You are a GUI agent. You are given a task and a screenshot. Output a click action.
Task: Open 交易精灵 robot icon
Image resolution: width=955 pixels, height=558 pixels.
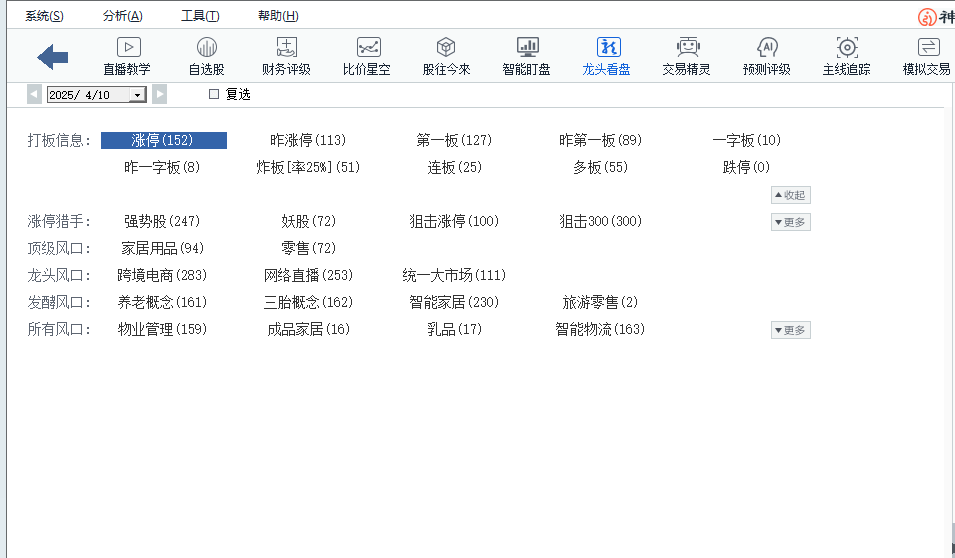687,48
